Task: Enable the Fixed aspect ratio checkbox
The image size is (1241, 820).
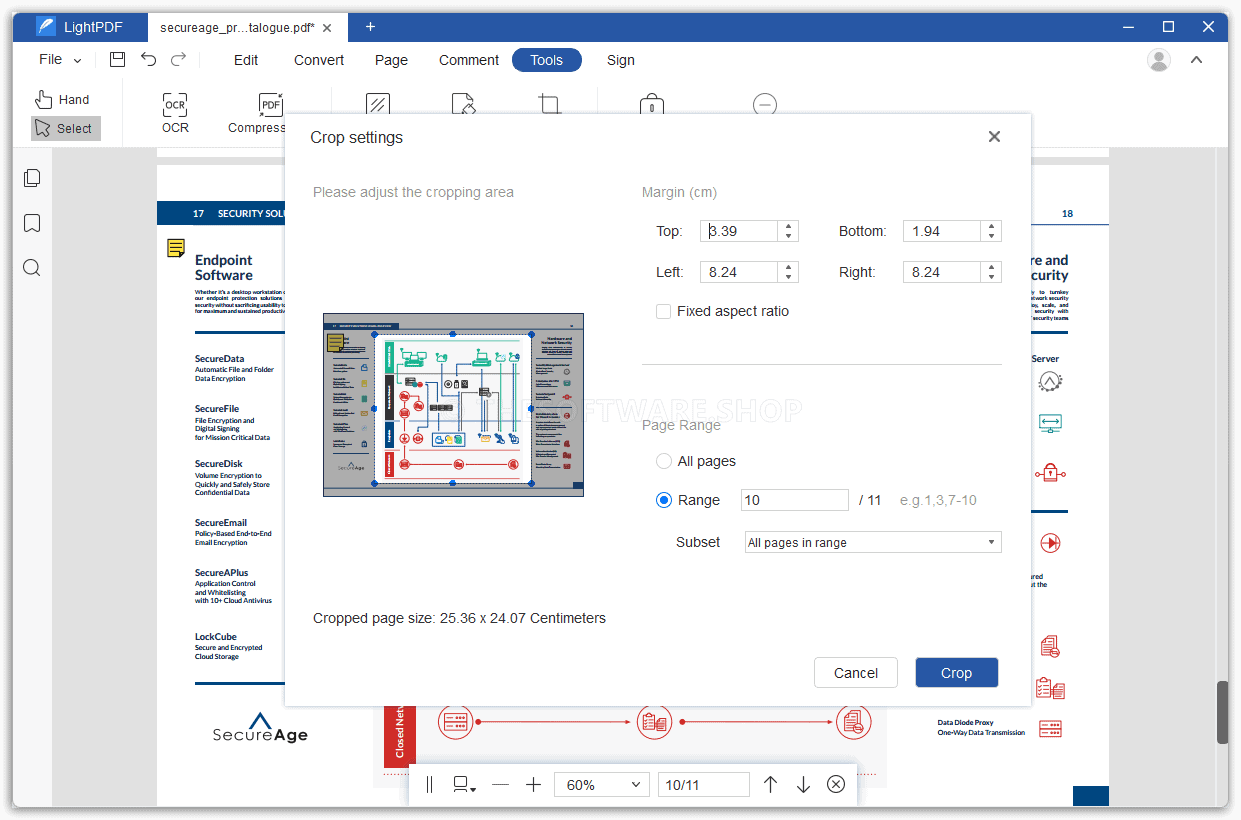Action: [663, 311]
